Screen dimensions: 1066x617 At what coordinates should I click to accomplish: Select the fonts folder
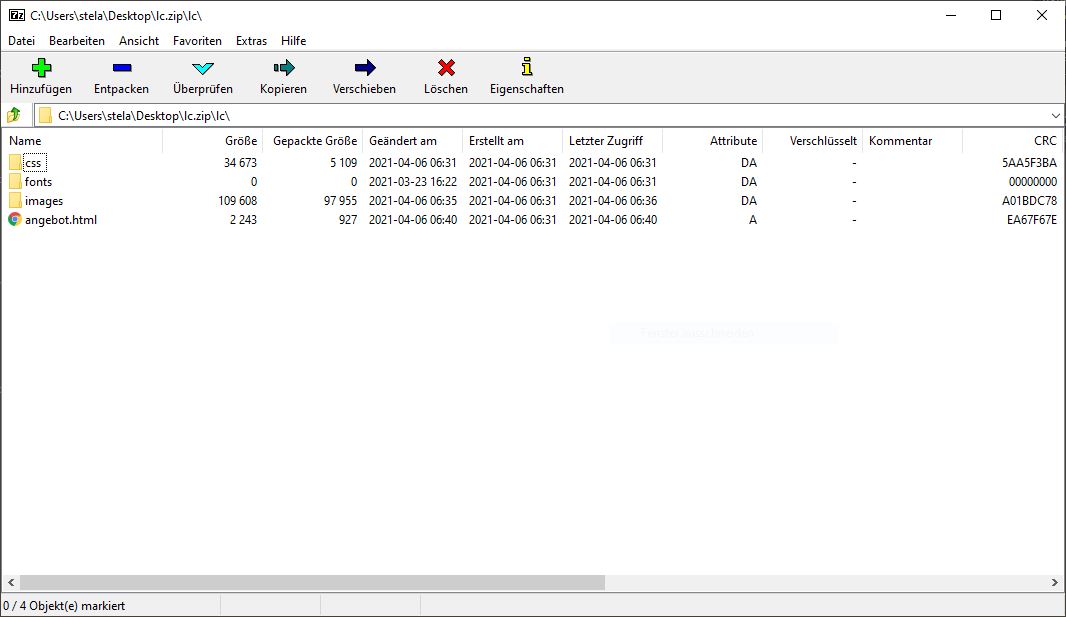[x=38, y=182]
